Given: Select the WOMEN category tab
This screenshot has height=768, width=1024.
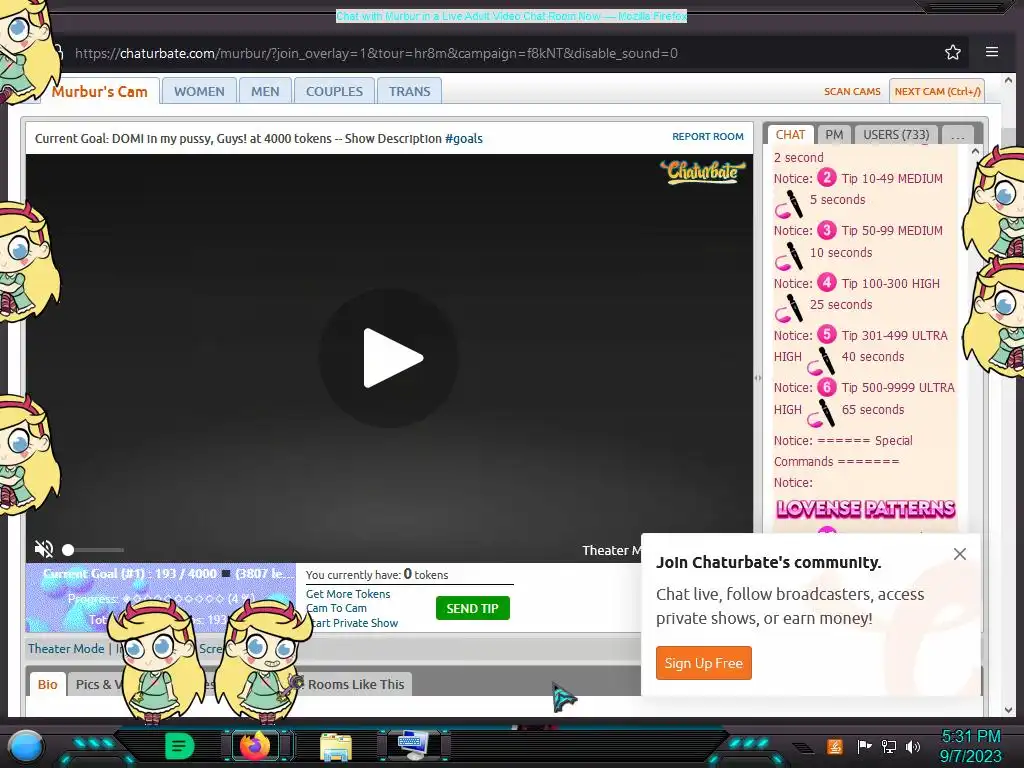Looking at the screenshot, I should [199, 91].
